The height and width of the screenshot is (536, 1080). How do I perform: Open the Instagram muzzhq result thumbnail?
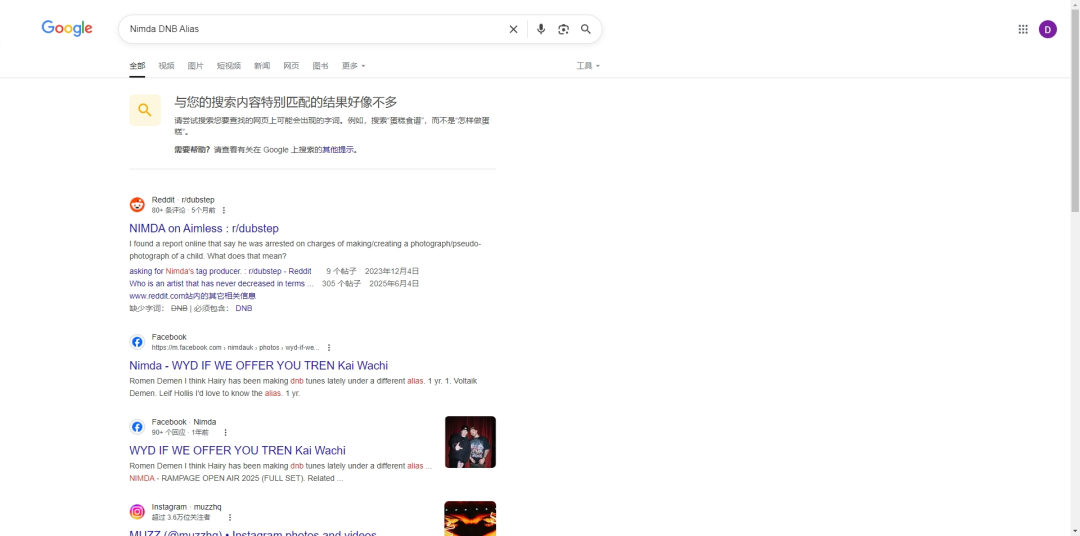coord(470,518)
